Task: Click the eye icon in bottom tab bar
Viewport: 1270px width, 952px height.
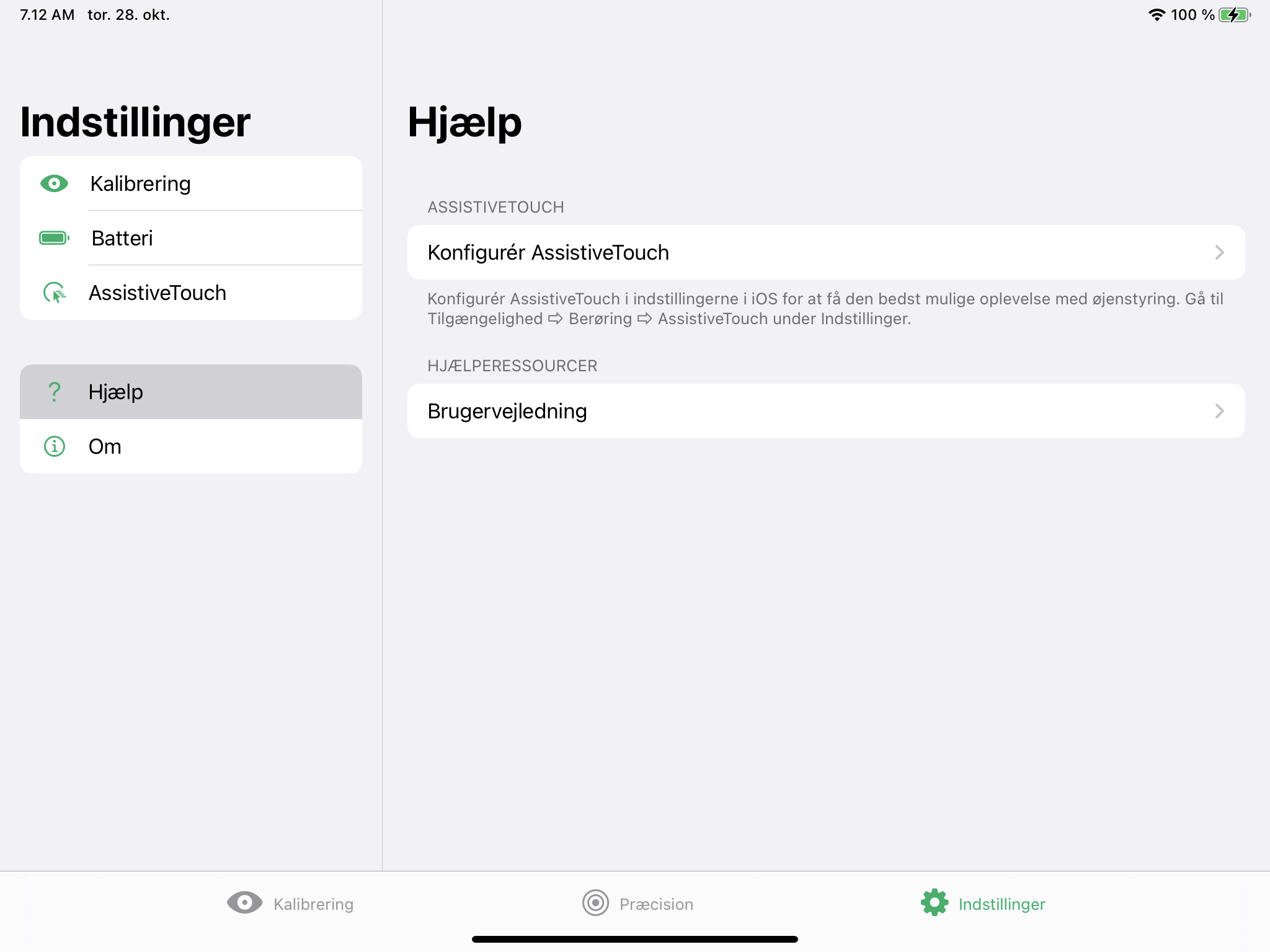Action: 244,903
